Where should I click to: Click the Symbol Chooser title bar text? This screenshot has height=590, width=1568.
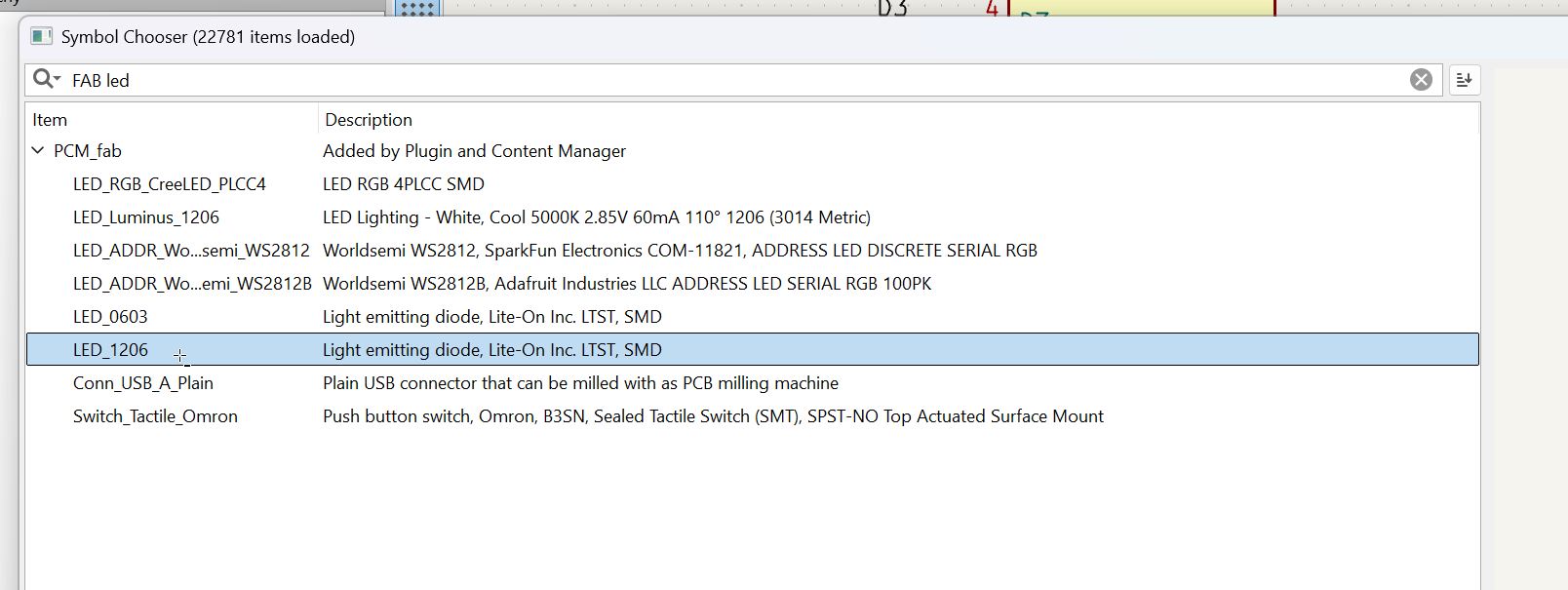[208, 37]
